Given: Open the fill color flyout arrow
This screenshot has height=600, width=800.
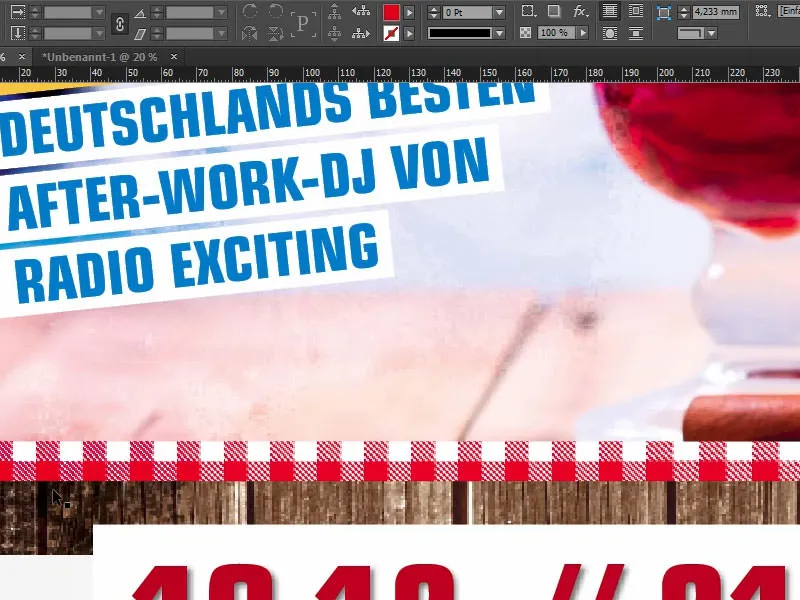Looking at the screenshot, I should coord(409,12).
